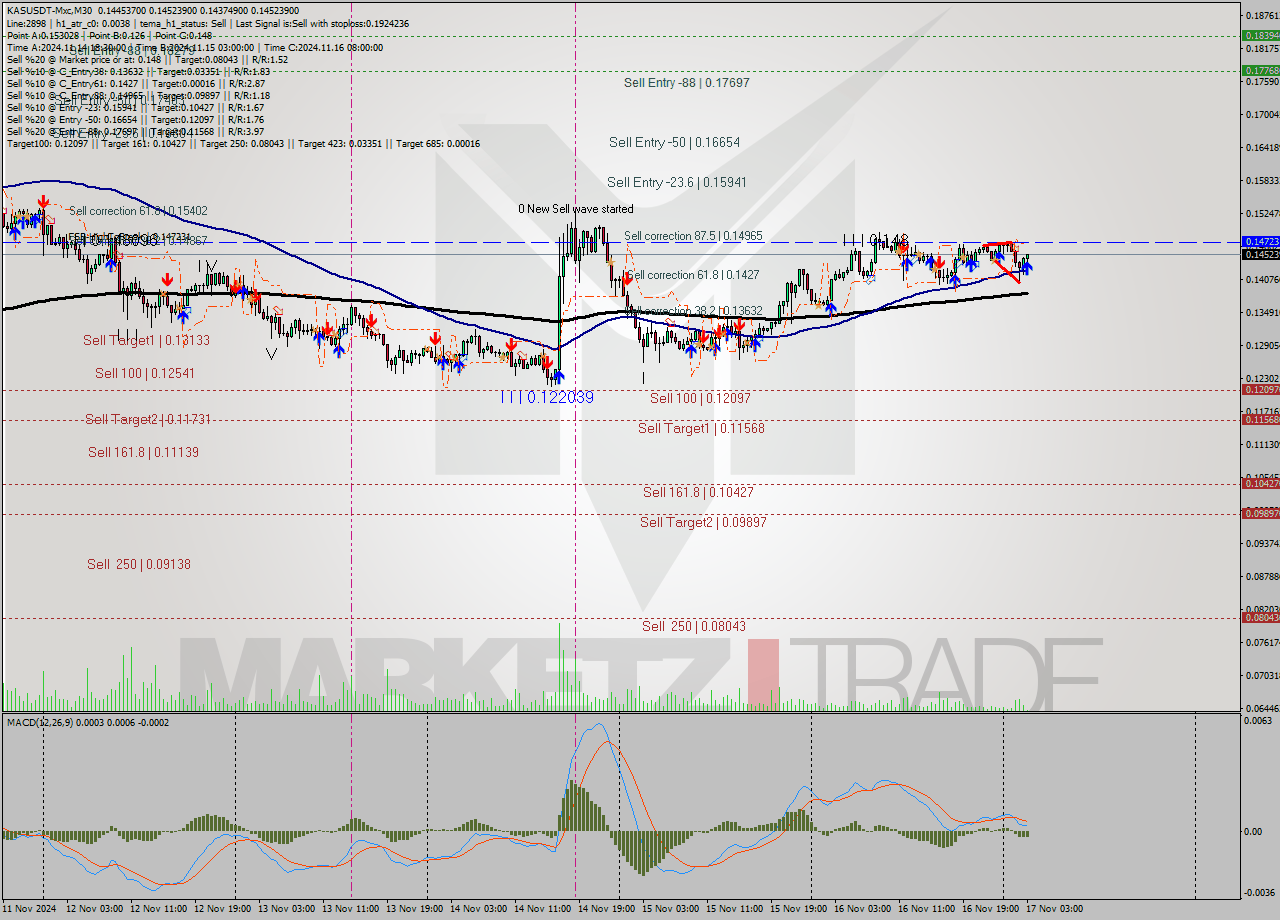Click 'Sell correction 87.5 | 0.14965' label

click(x=693, y=236)
